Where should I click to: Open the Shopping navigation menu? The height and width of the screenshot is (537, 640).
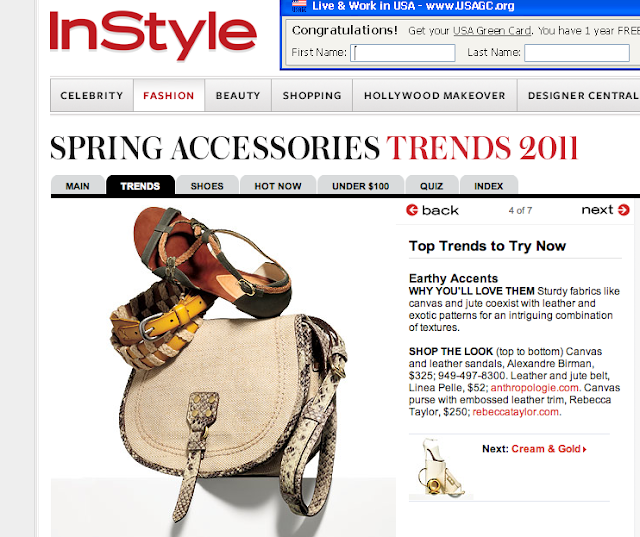tap(312, 95)
